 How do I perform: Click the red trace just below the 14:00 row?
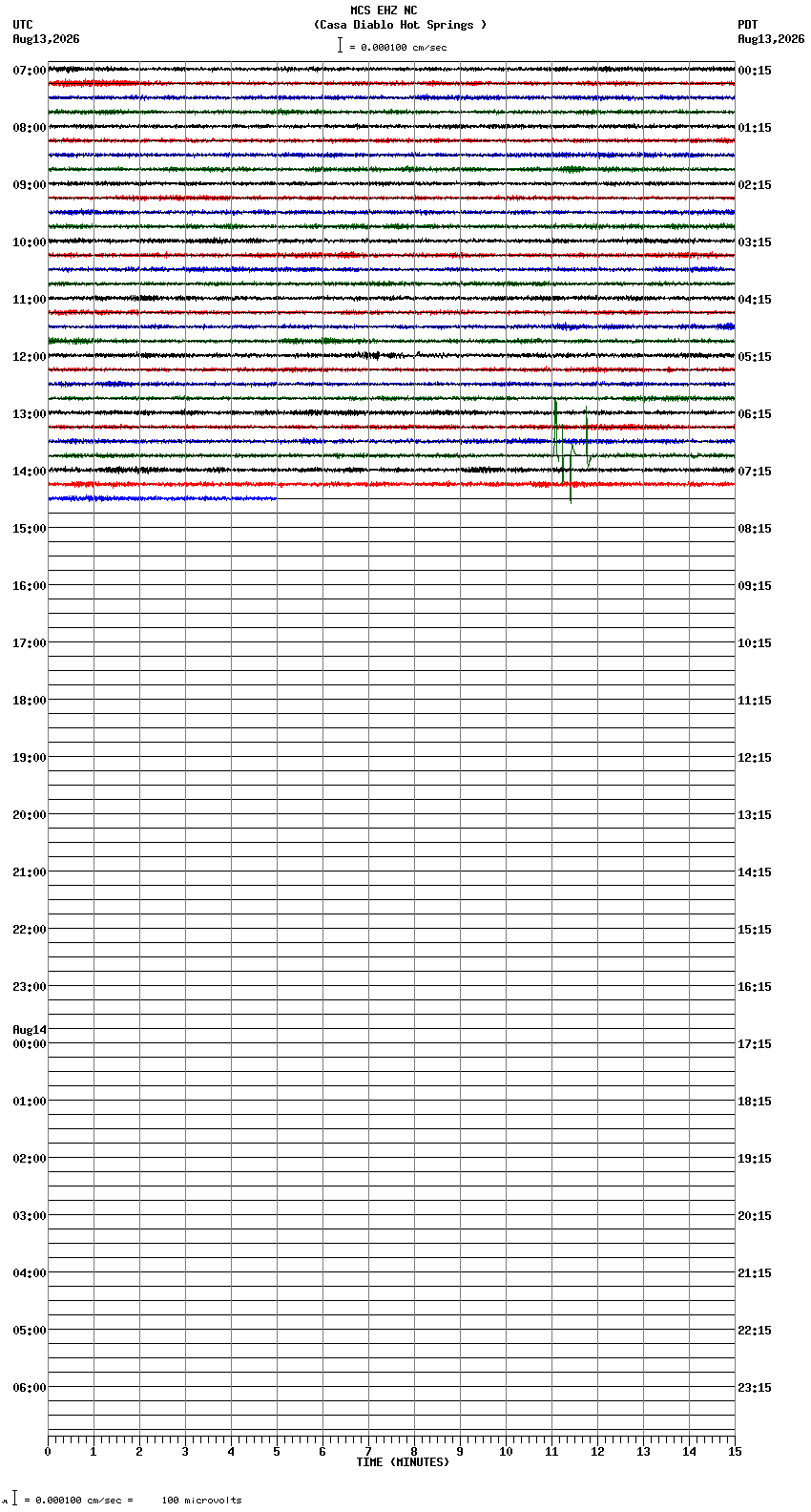pyautogui.click(x=391, y=484)
